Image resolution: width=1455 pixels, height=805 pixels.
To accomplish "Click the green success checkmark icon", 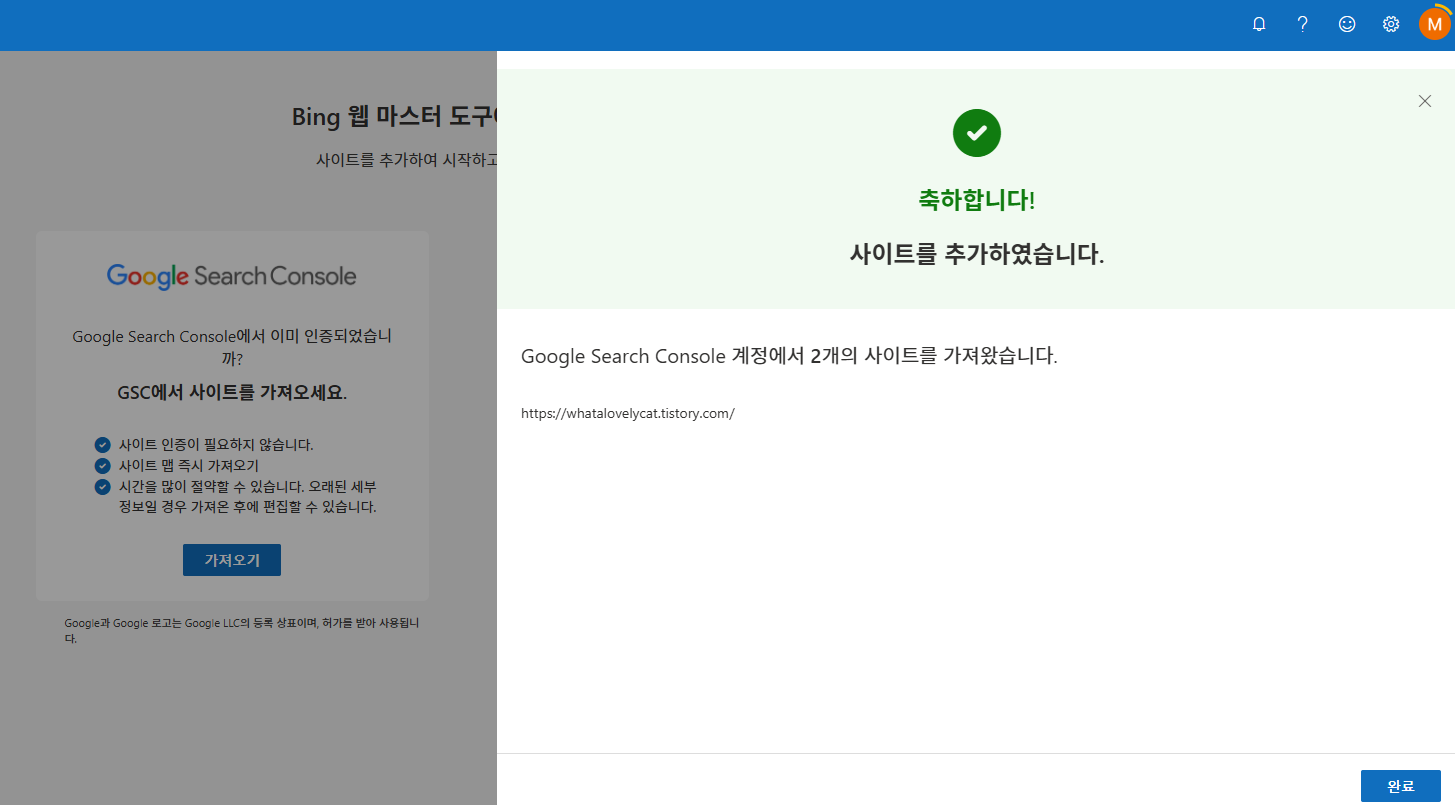I will [977, 132].
